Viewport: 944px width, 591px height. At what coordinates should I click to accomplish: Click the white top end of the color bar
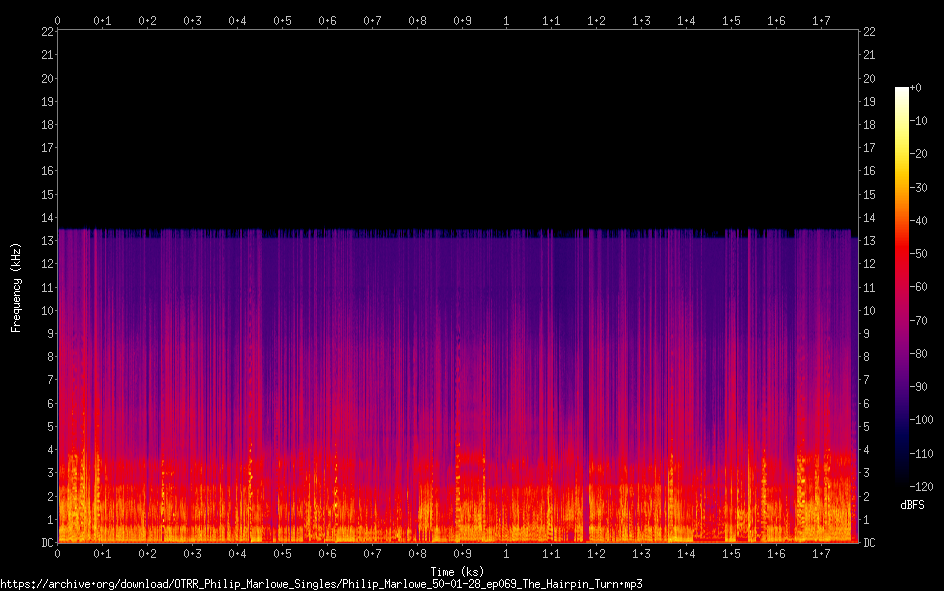pyautogui.click(x=902, y=92)
